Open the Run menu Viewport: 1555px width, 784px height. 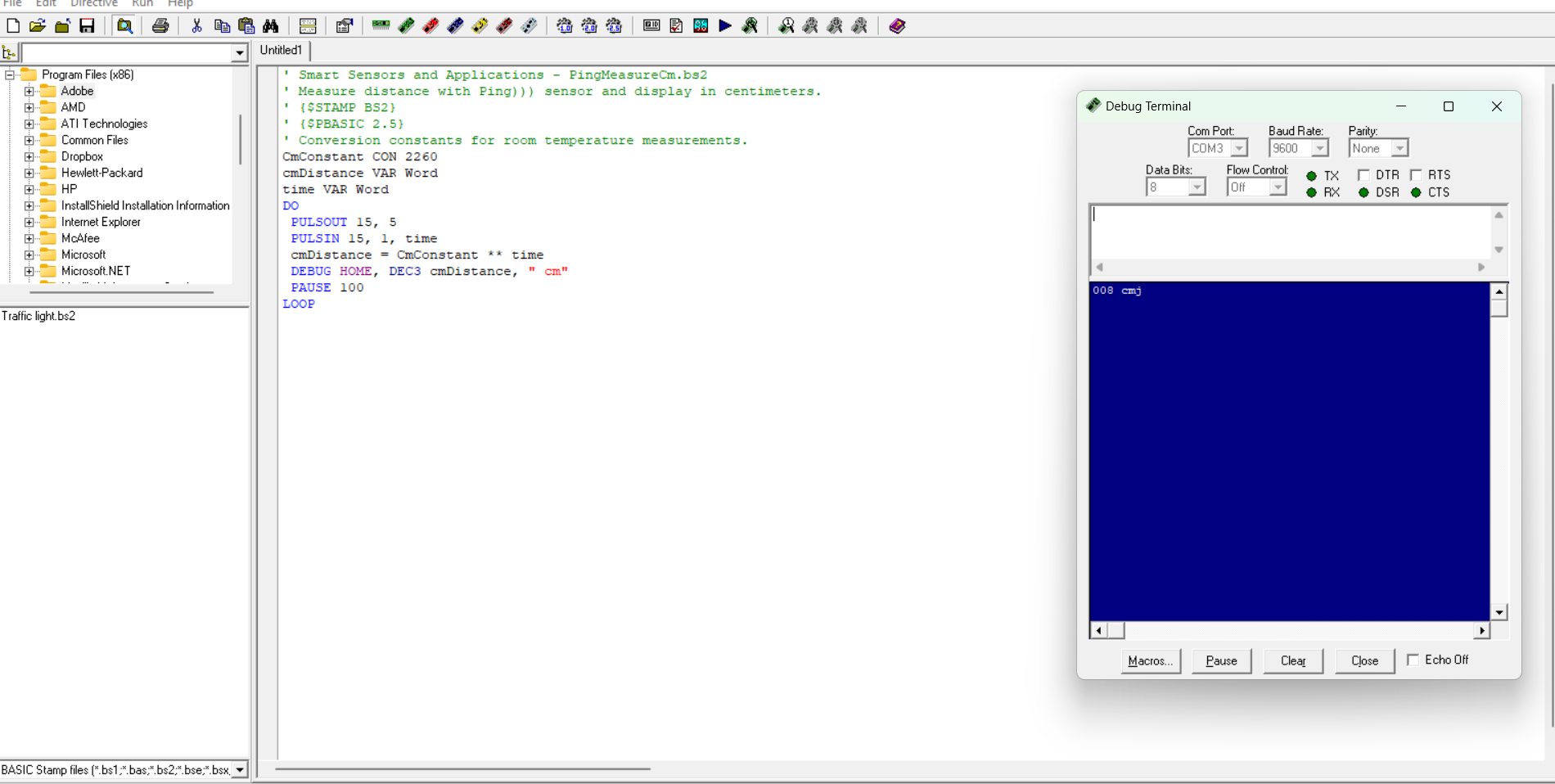(x=142, y=4)
